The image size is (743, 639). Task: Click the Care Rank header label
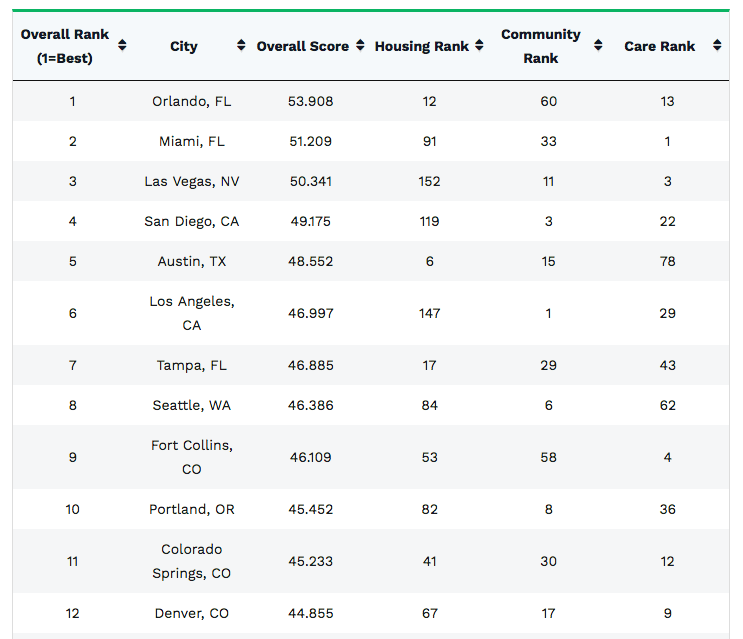coord(660,46)
